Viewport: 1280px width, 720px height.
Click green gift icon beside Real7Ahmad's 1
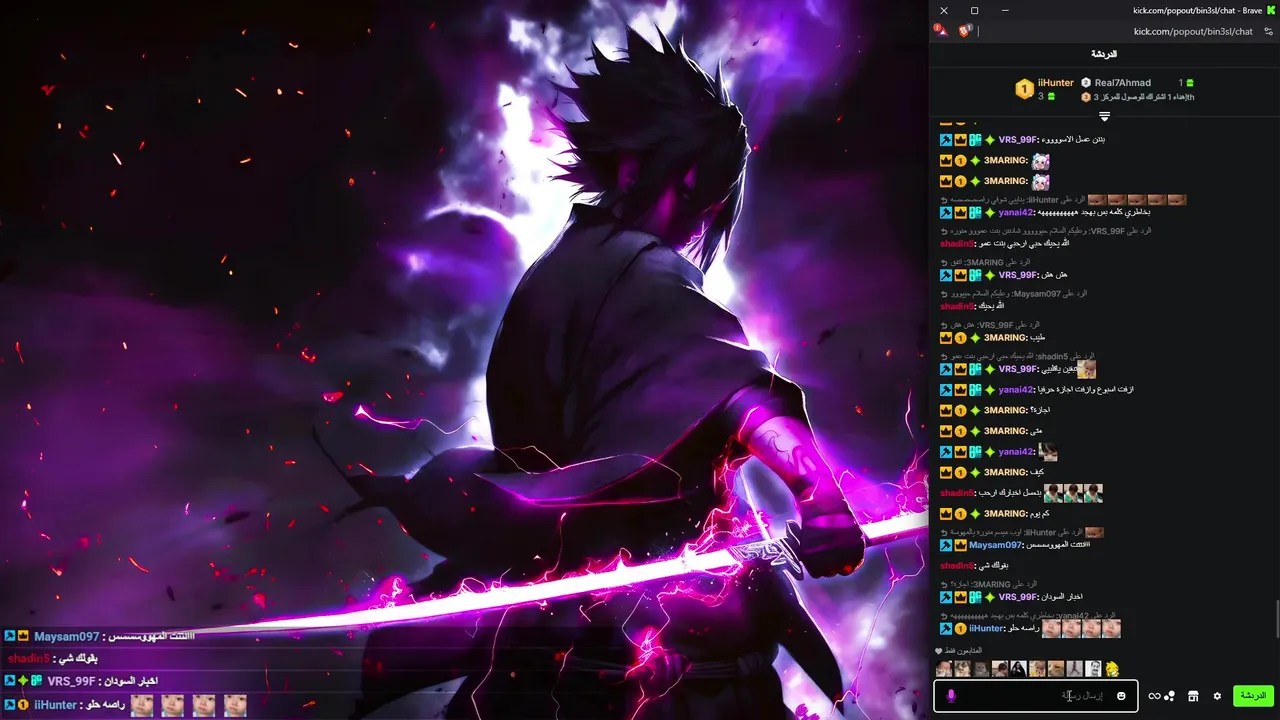coord(1190,83)
